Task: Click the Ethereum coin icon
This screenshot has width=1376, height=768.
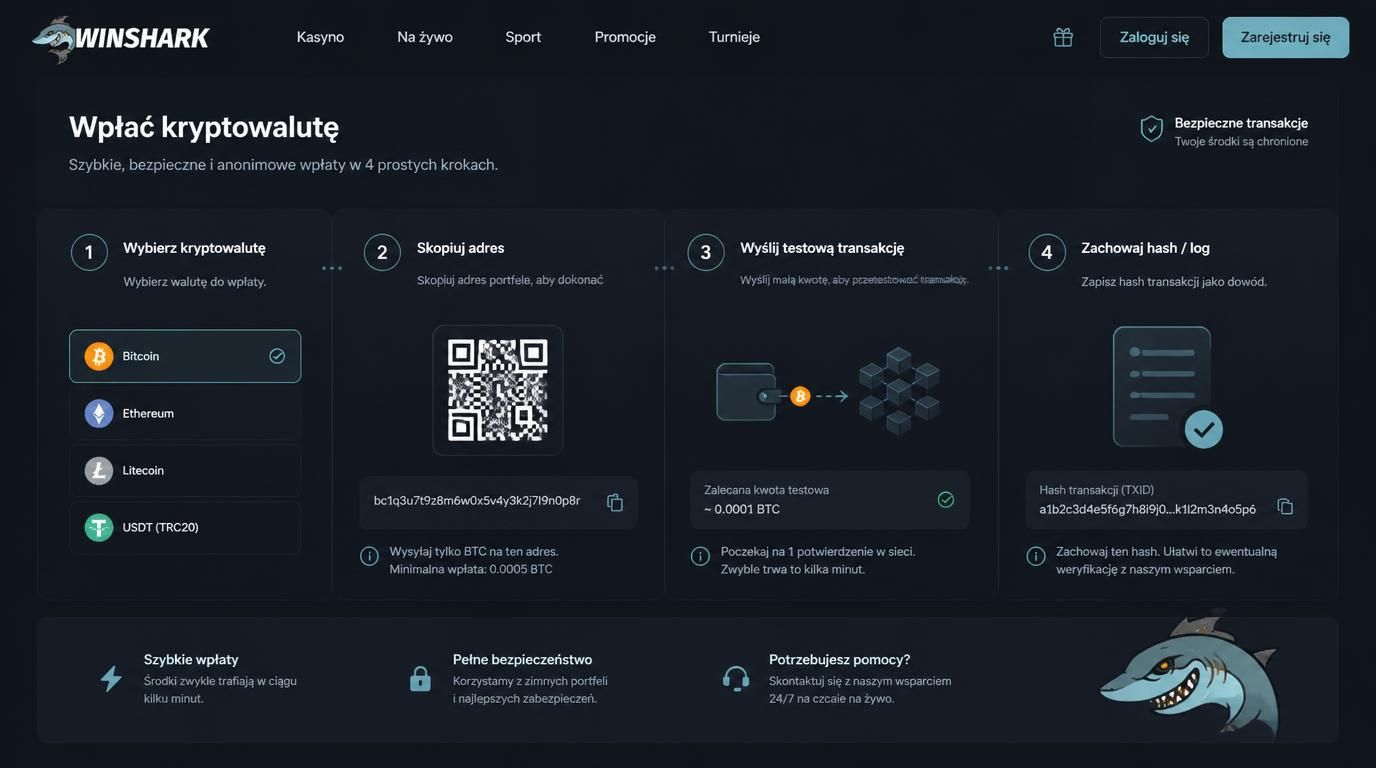Action: pyautogui.click(x=99, y=413)
